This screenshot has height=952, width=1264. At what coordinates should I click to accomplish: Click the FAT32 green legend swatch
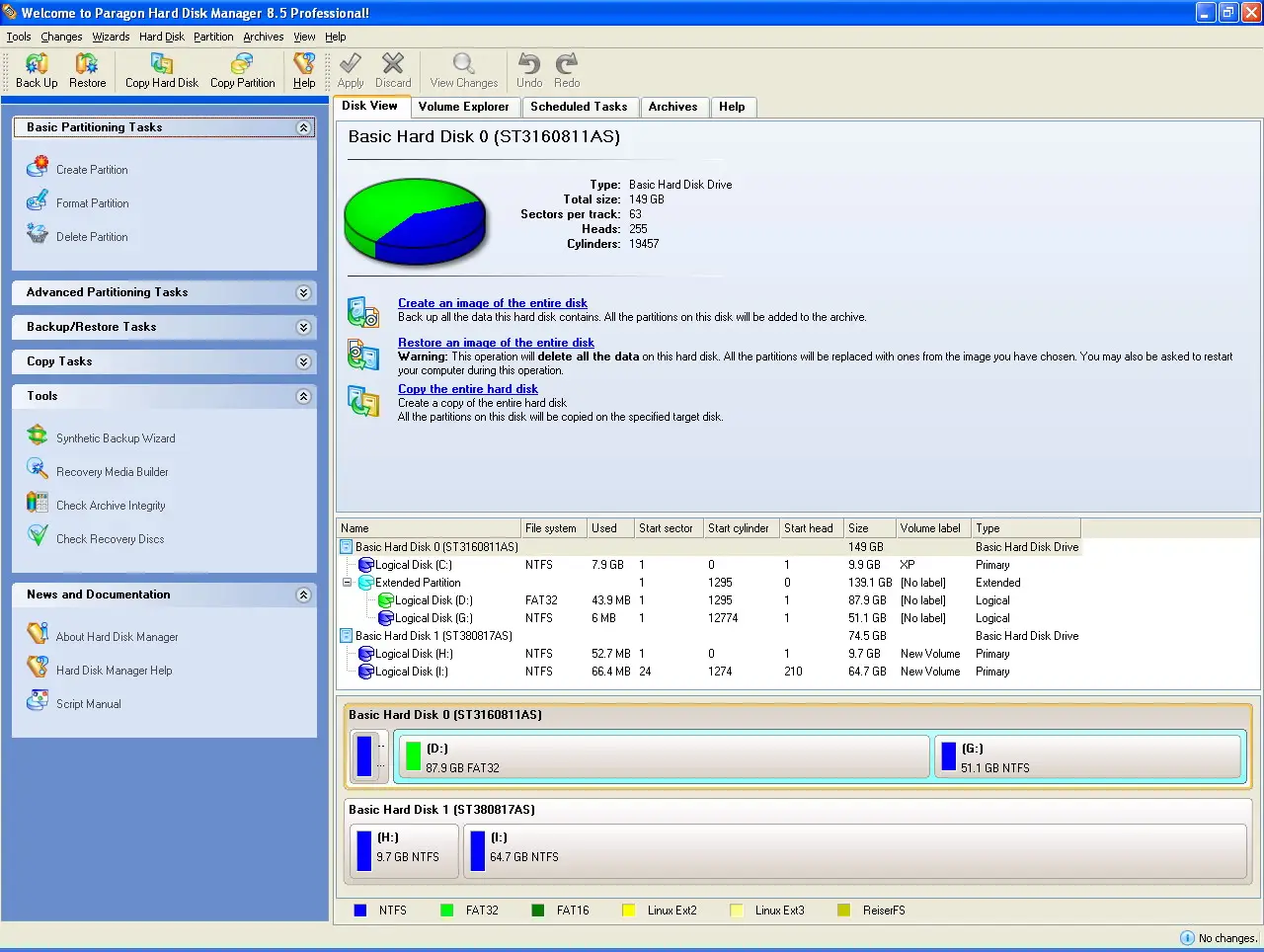[x=447, y=911]
